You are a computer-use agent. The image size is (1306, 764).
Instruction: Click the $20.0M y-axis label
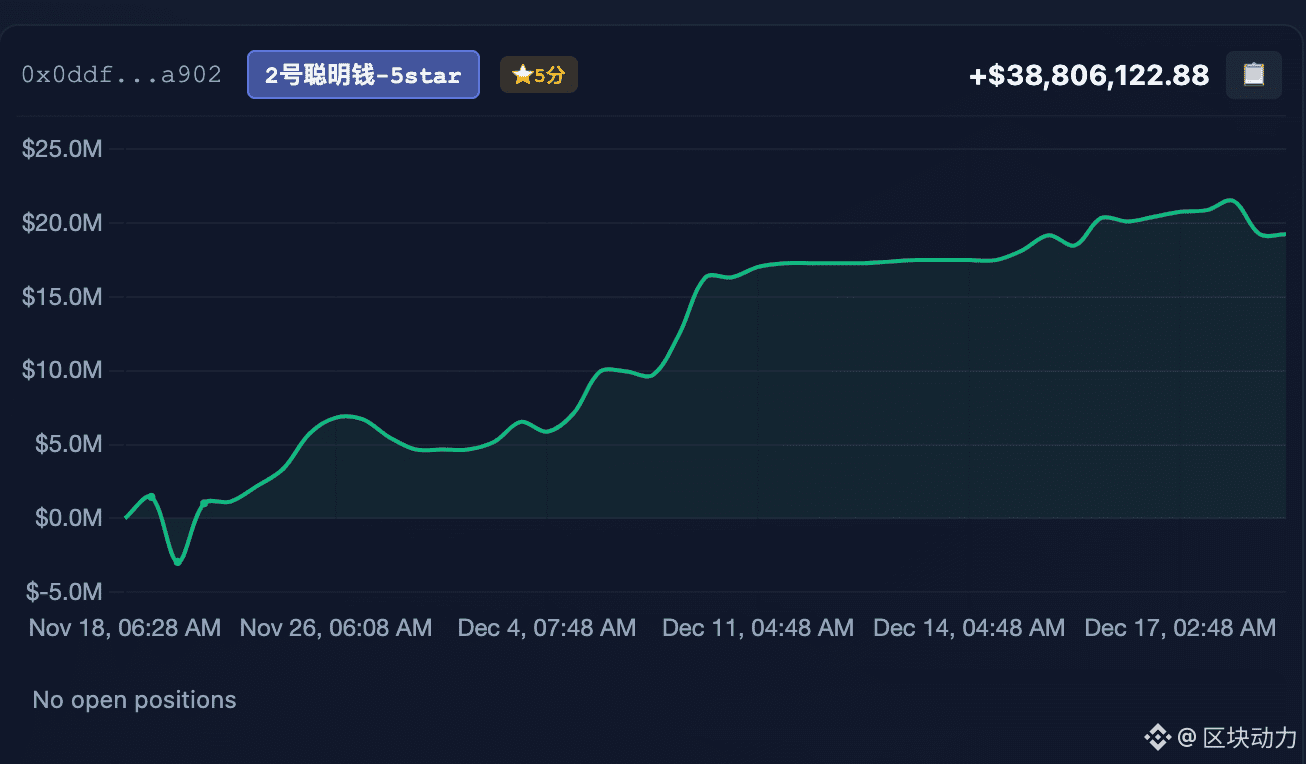(x=62, y=223)
